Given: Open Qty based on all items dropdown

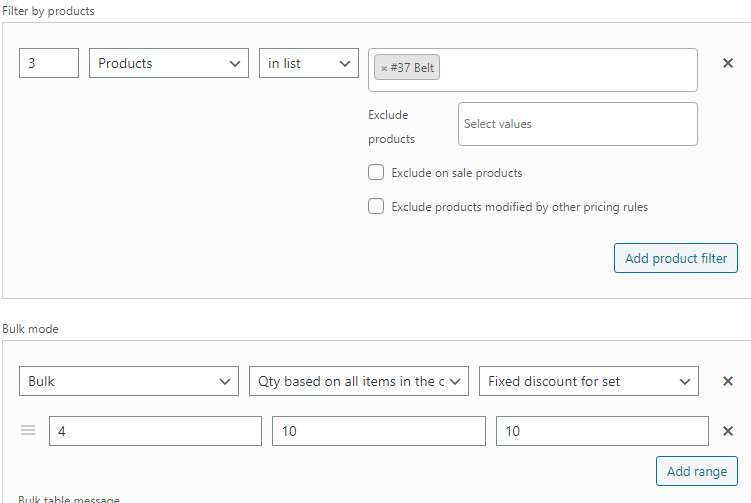Looking at the screenshot, I should pos(359,381).
